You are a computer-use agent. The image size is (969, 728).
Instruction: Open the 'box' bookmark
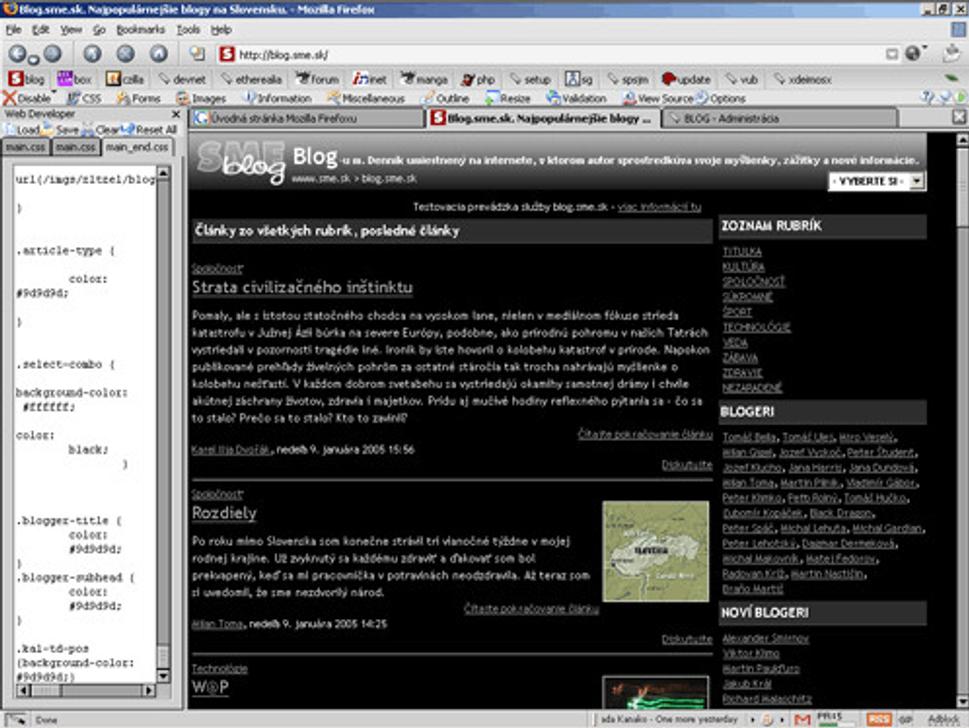[74, 79]
